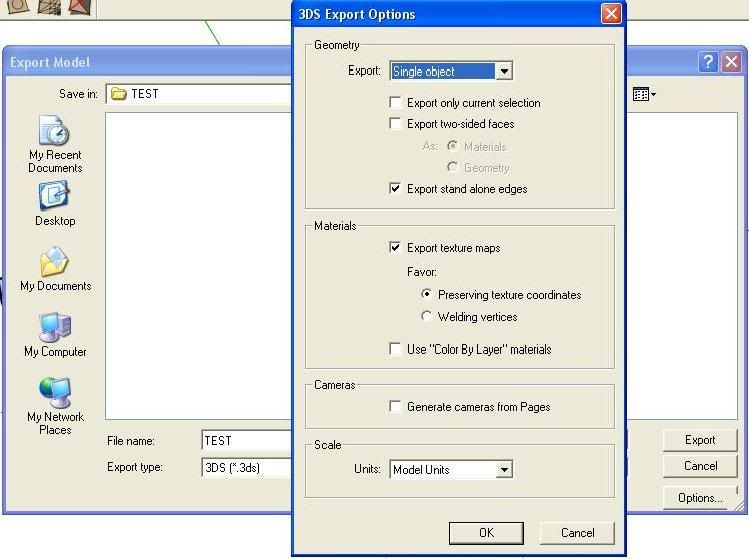The image size is (749, 559).
Task: Click Cancel in Export Model dialog
Action: [x=700, y=466]
